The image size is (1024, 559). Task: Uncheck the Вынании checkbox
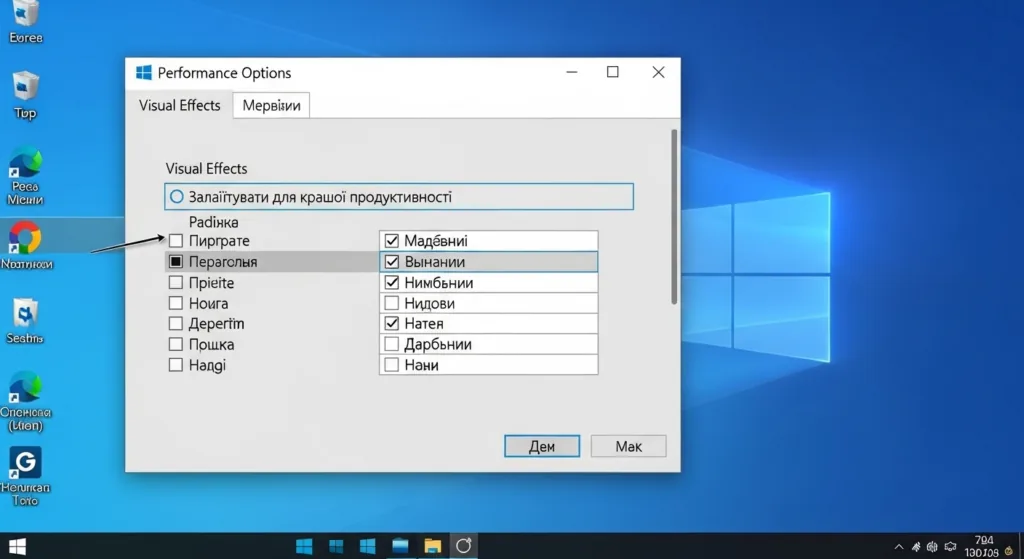click(392, 262)
